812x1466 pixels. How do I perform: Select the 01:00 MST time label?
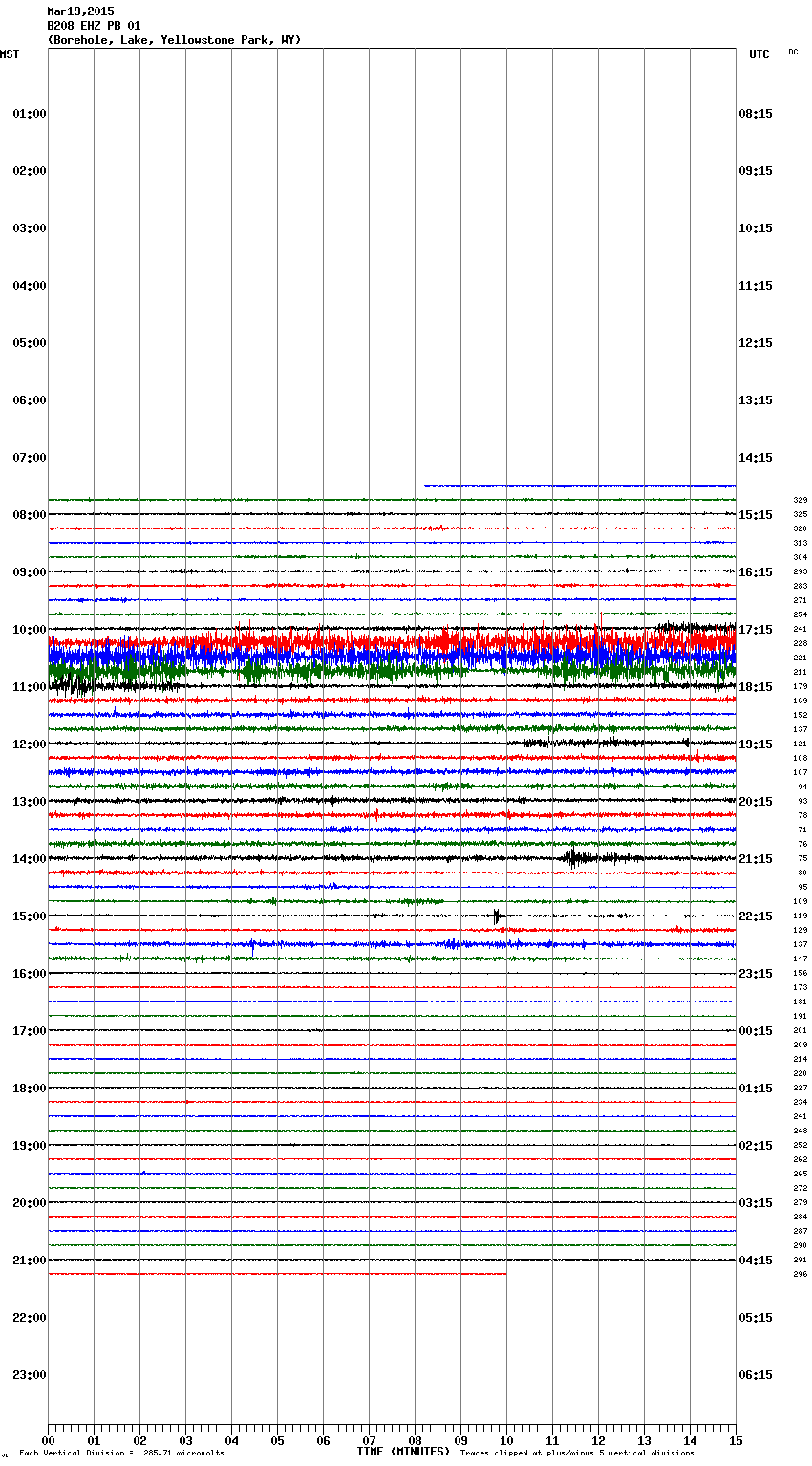click(x=30, y=114)
